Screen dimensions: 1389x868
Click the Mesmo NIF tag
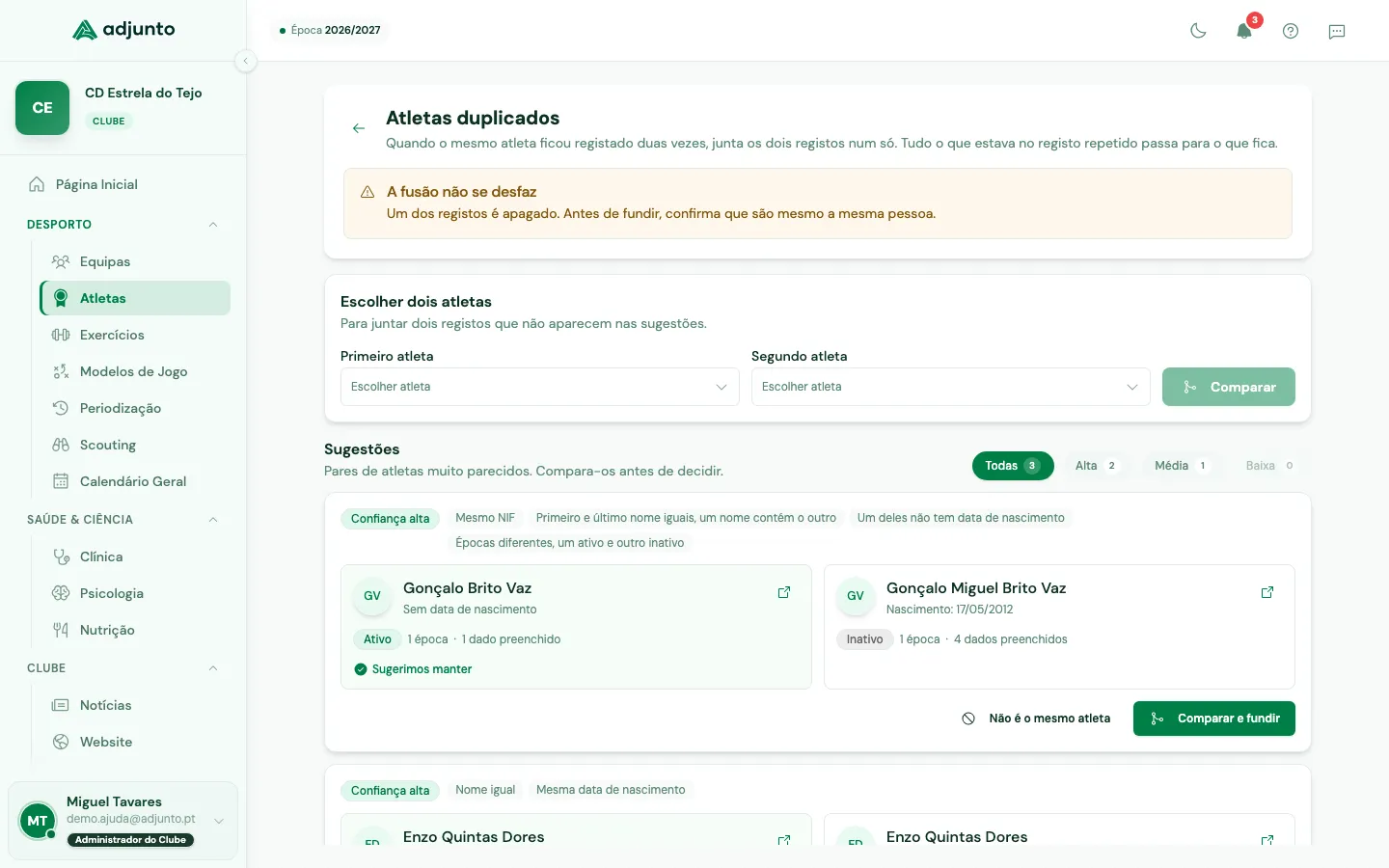tap(485, 518)
